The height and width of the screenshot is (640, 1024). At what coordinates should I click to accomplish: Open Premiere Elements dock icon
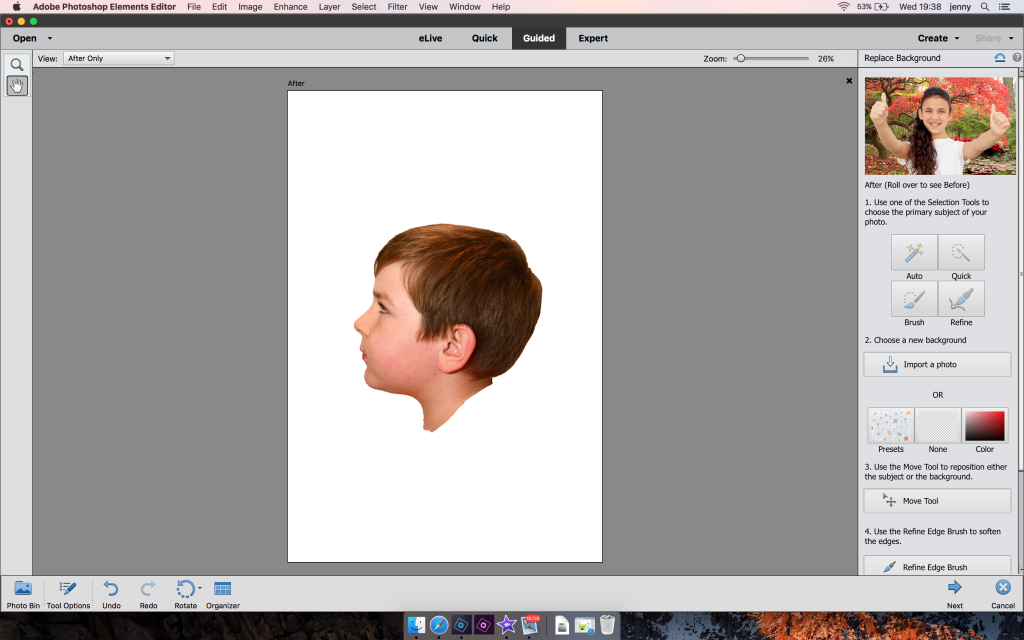(484, 625)
